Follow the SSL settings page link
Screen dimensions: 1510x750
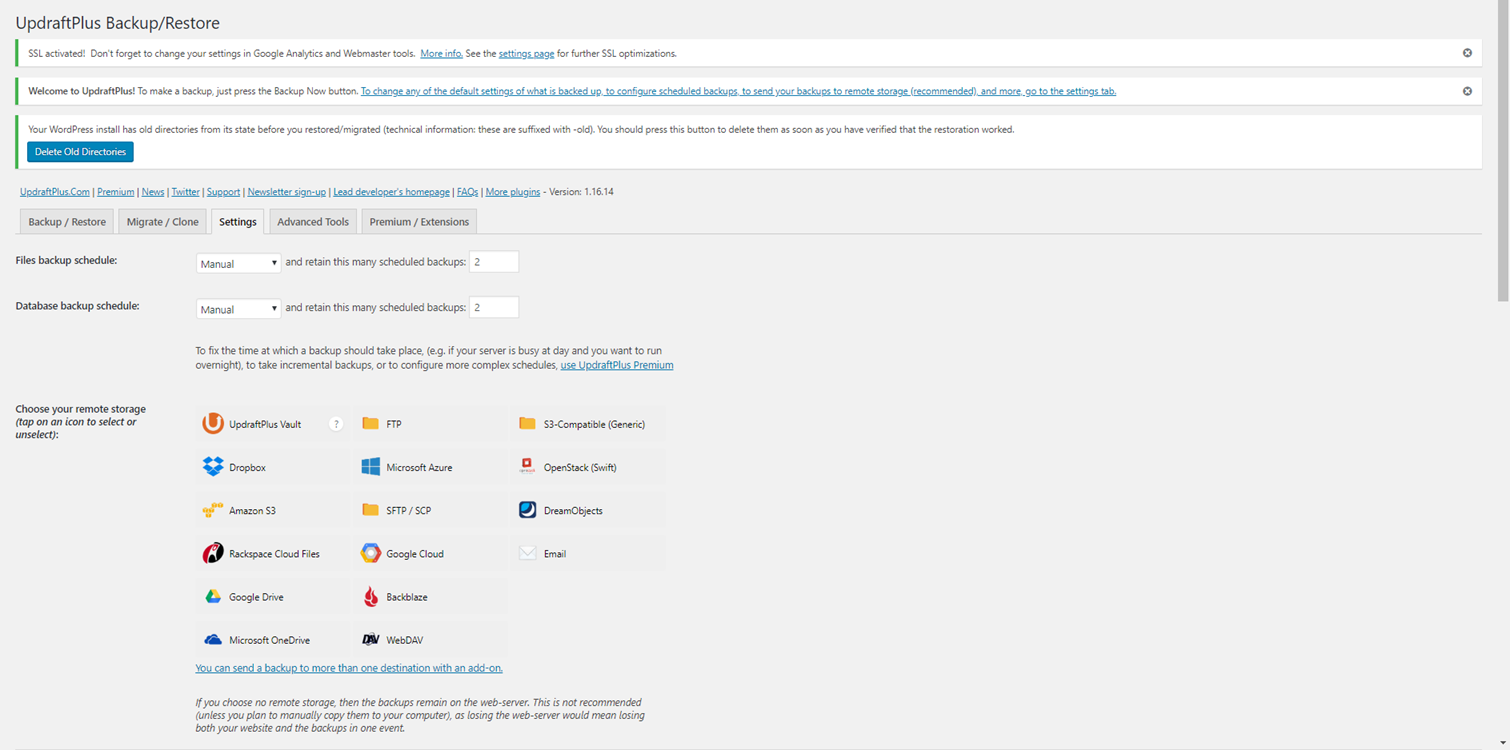point(526,53)
